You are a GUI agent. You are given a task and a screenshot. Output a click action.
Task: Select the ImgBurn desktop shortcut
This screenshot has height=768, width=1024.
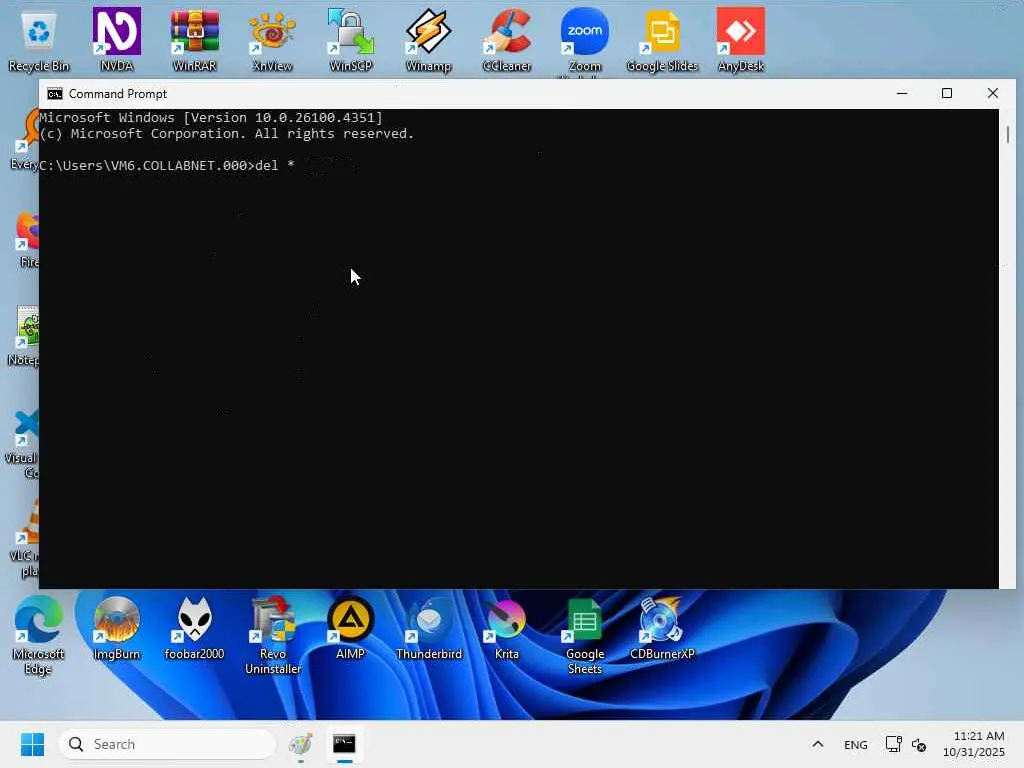point(117,628)
